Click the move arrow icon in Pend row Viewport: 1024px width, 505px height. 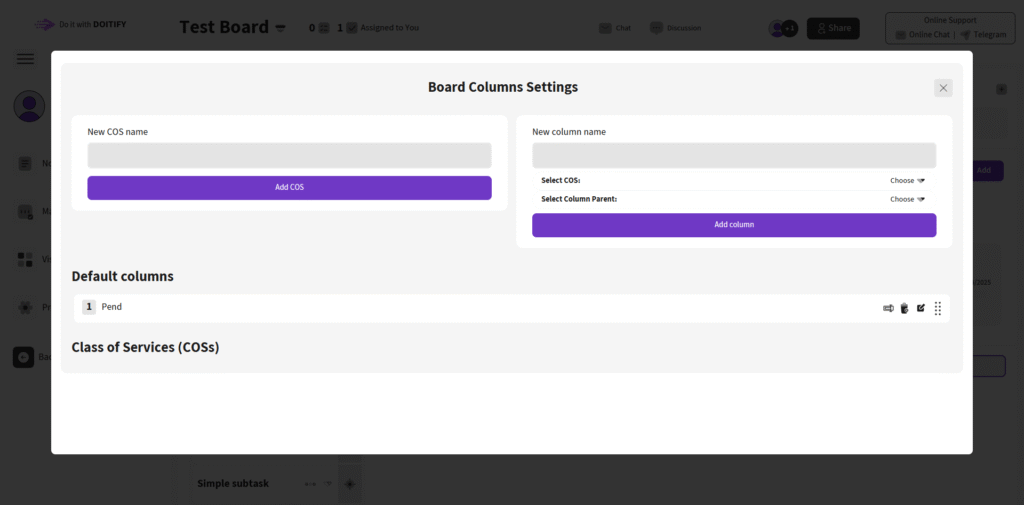[888, 308]
